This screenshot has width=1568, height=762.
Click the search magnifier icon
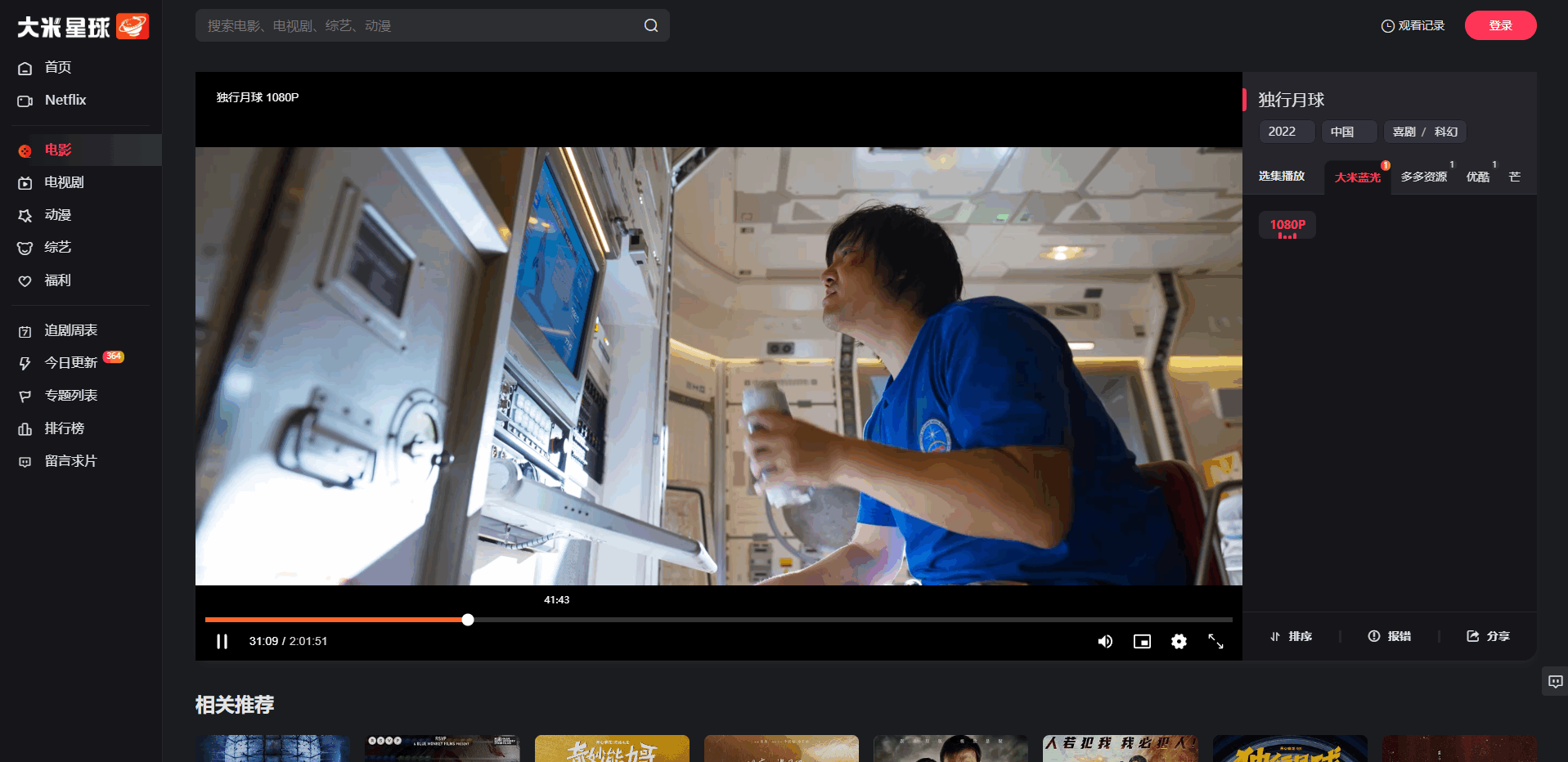[x=651, y=25]
